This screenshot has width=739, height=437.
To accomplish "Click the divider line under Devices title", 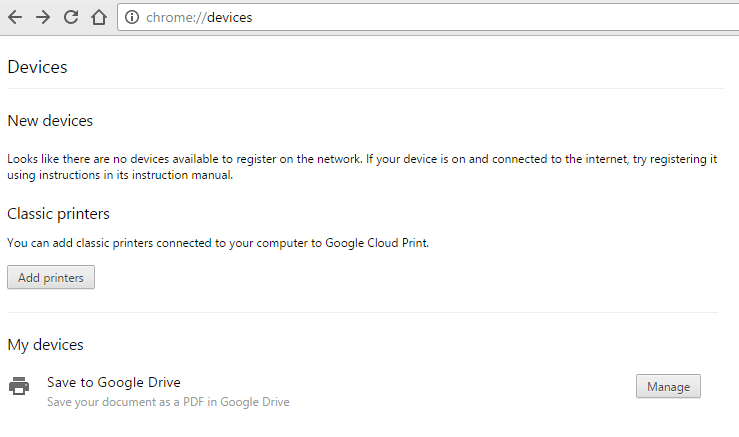I will 365,89.
